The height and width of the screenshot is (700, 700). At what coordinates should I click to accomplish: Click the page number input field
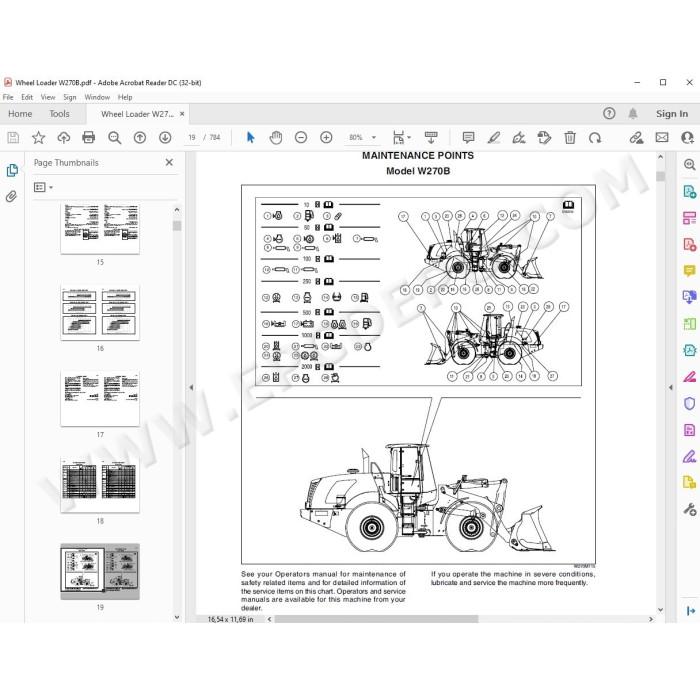coord(192,138)
